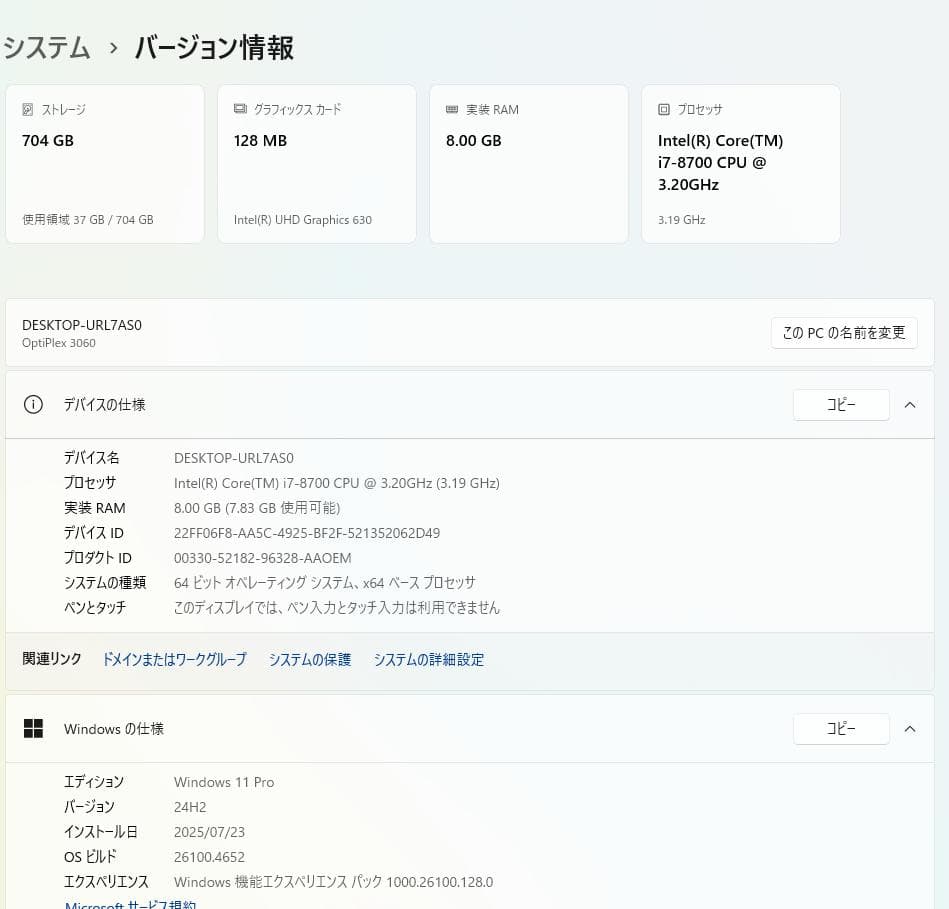Collapse the Windows の仕様 section chevron

point(909,728)
